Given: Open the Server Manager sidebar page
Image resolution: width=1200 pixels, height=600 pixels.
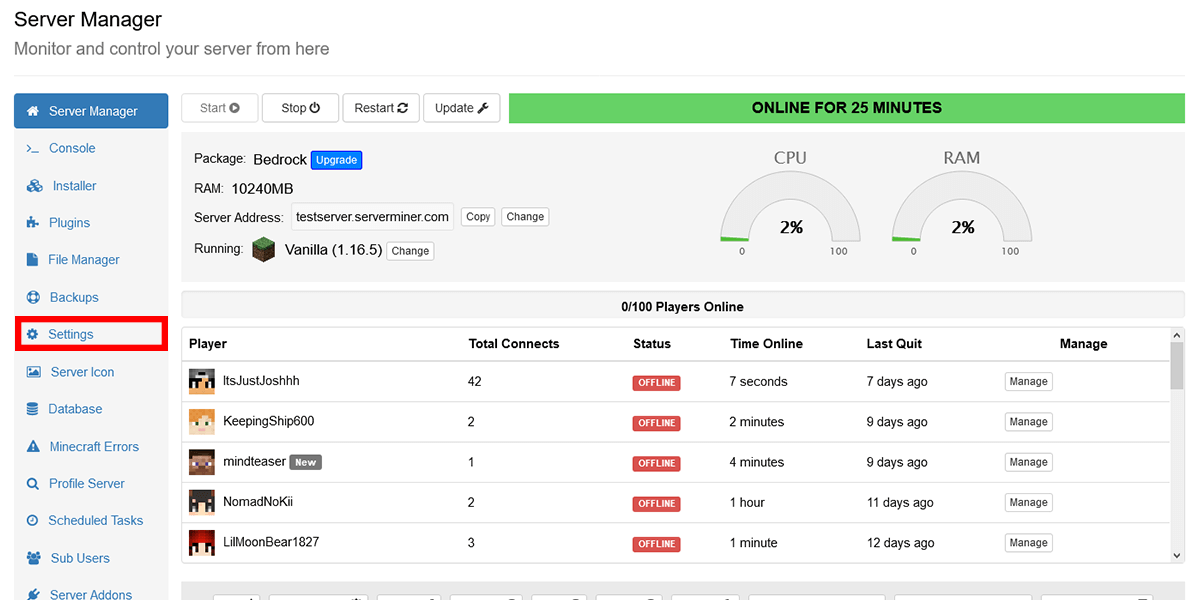Looking at the screenshot, I should pos(91,111).
